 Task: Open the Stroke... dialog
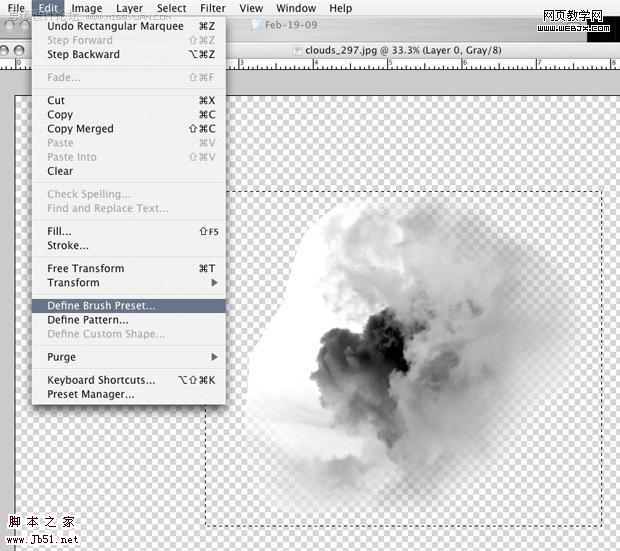(129, 246)
